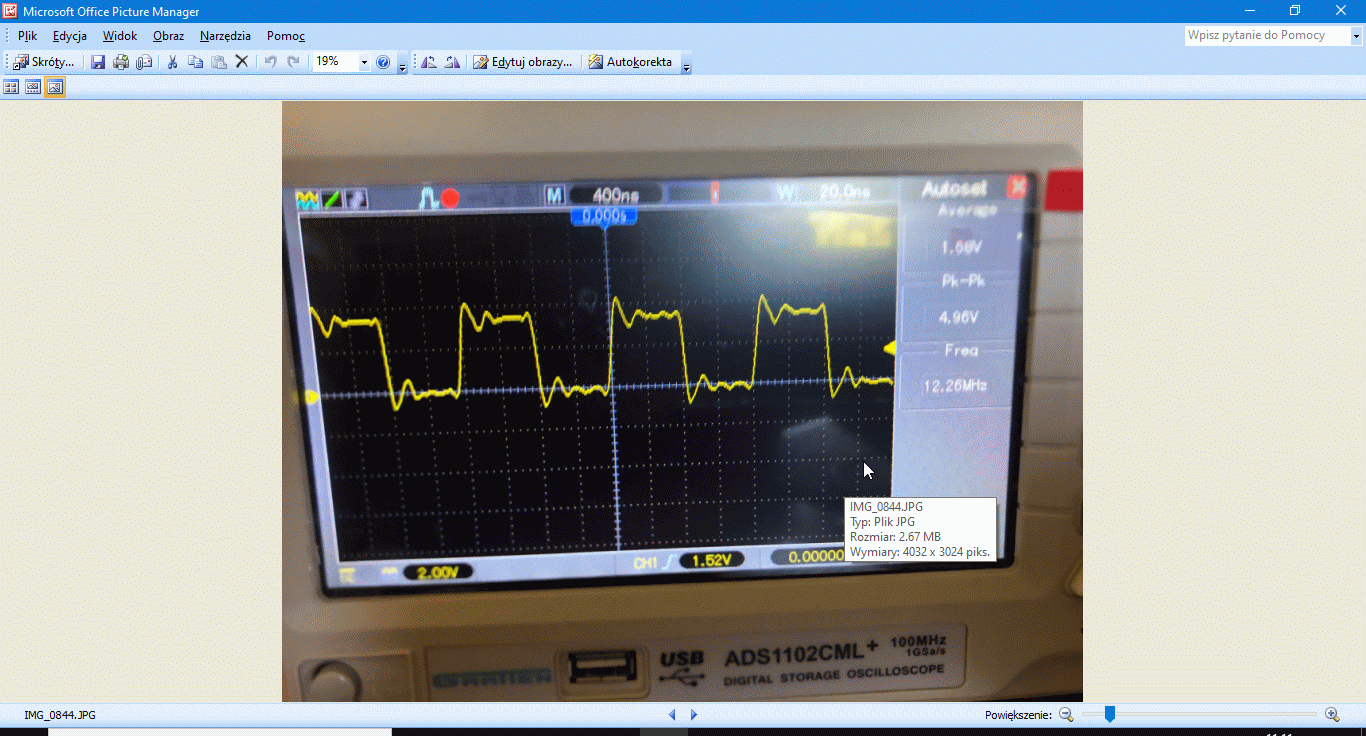Click the Save icon in toolbar
This screenshot has width=1366, height=736.
(98, 62)
